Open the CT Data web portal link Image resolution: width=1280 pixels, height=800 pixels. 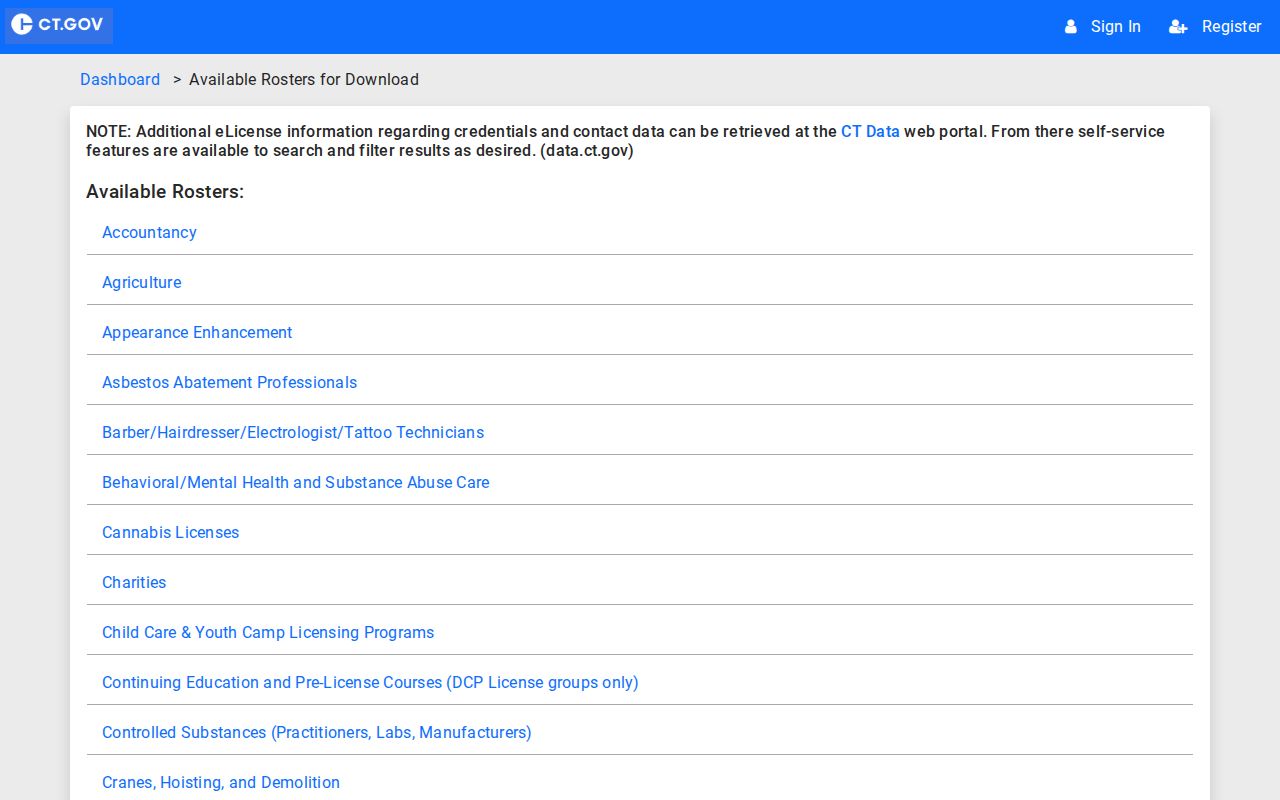870,132
